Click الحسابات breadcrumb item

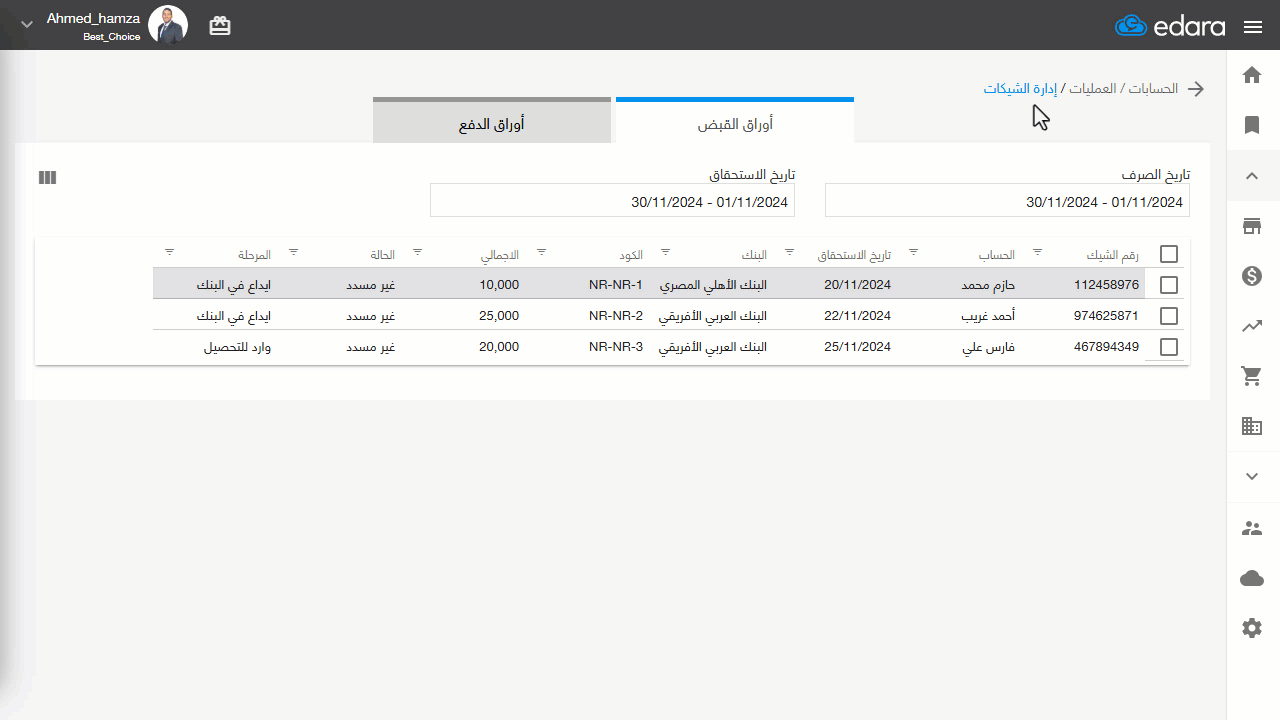[1153, 89]
